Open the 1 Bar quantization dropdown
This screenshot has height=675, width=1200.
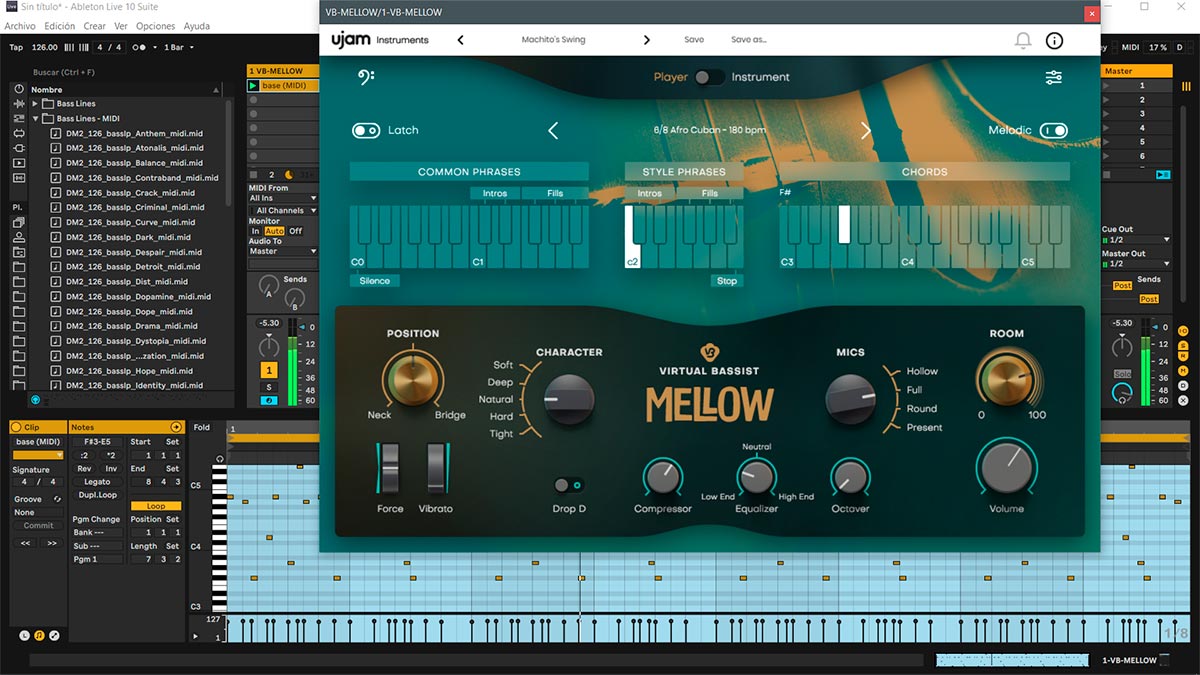coord(179,47)
